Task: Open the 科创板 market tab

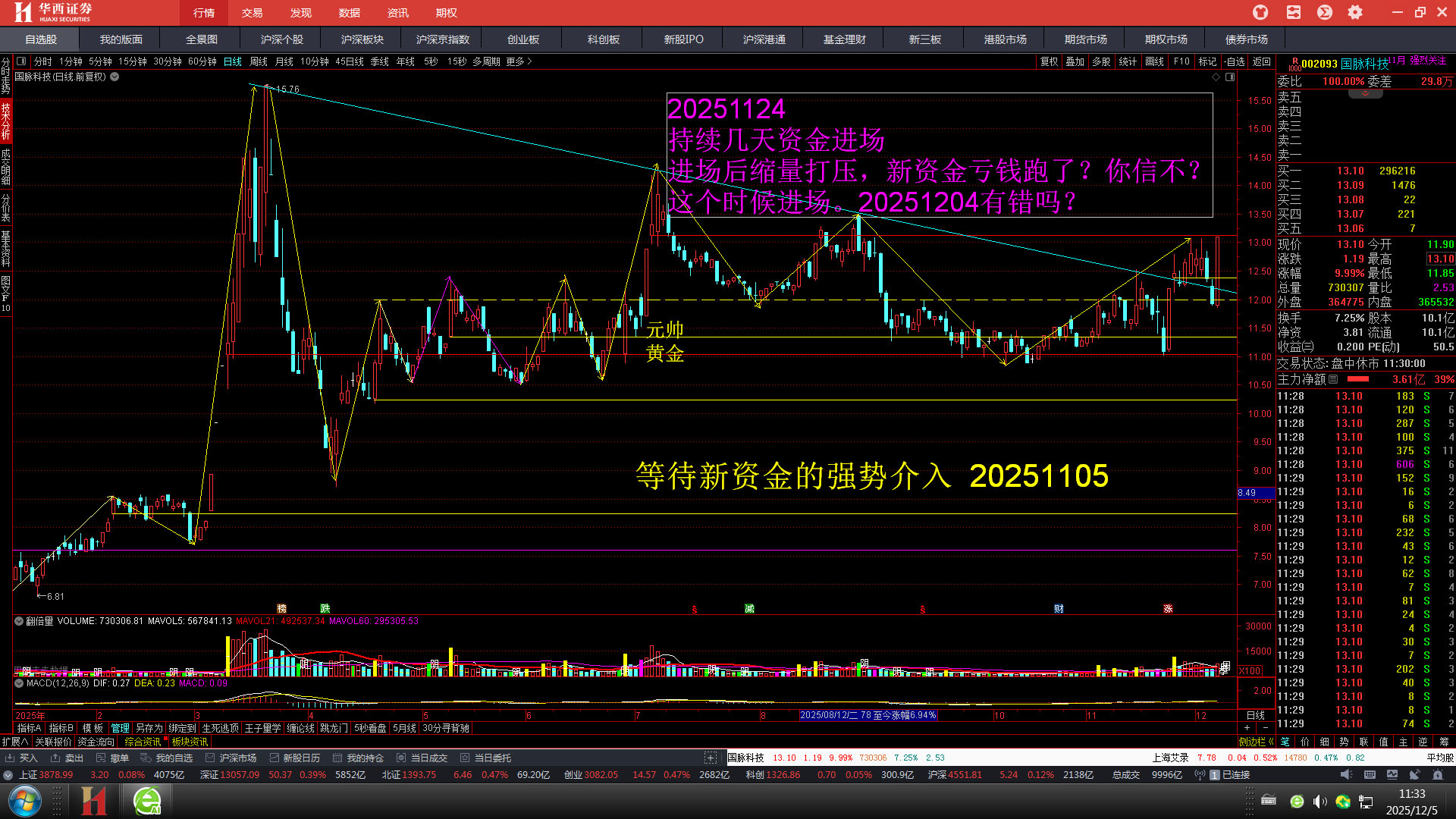Action: pyautogui.click(x=603, y=39)
